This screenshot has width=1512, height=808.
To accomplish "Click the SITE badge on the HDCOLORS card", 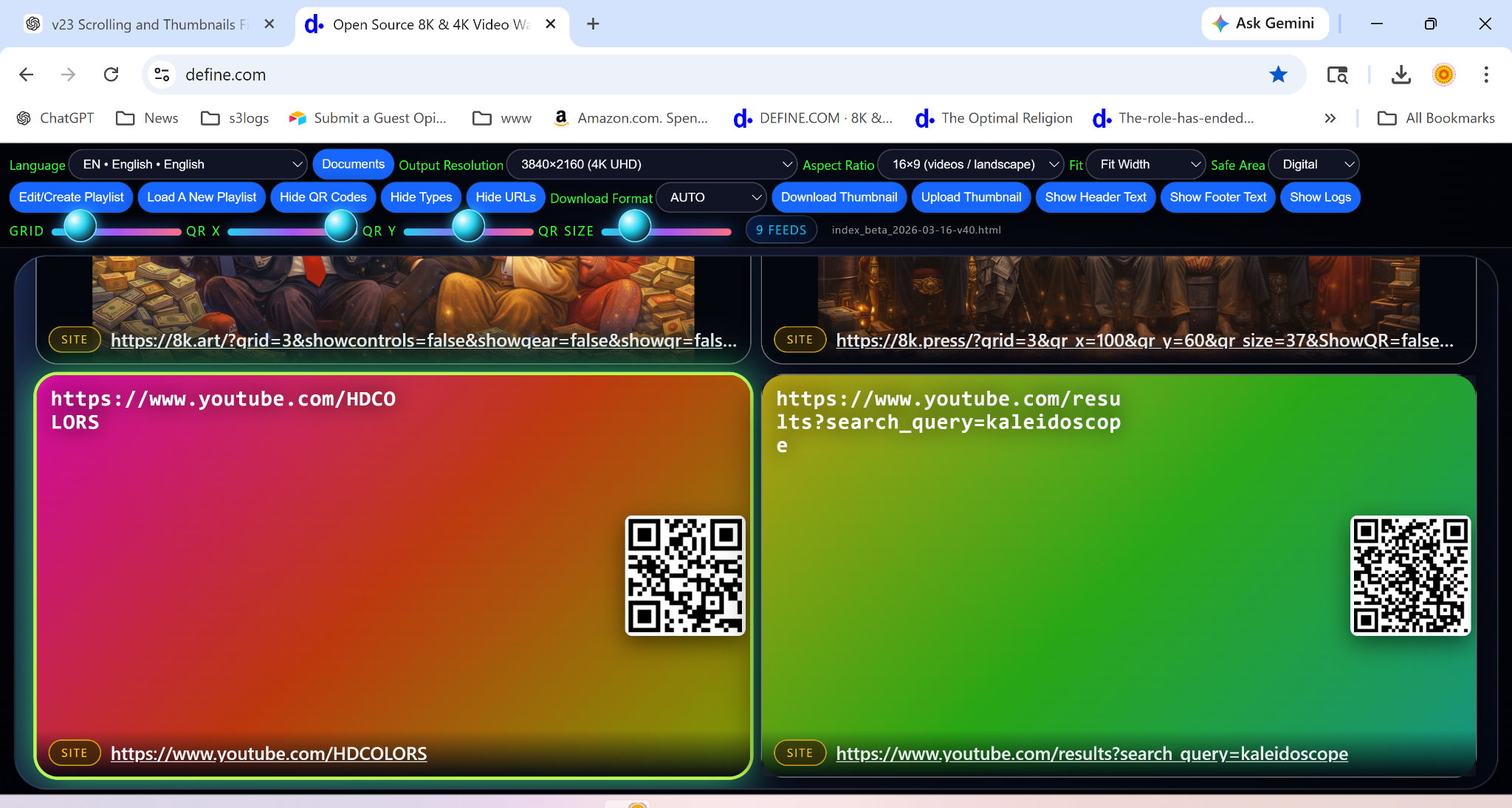I will [x=75, y=753].
